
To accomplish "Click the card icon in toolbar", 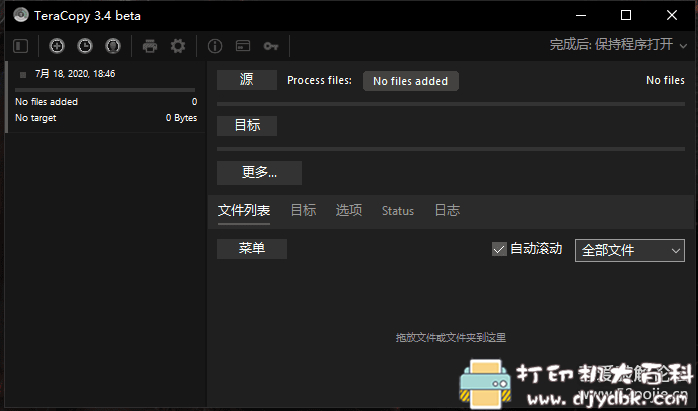I will pos(243,46).
